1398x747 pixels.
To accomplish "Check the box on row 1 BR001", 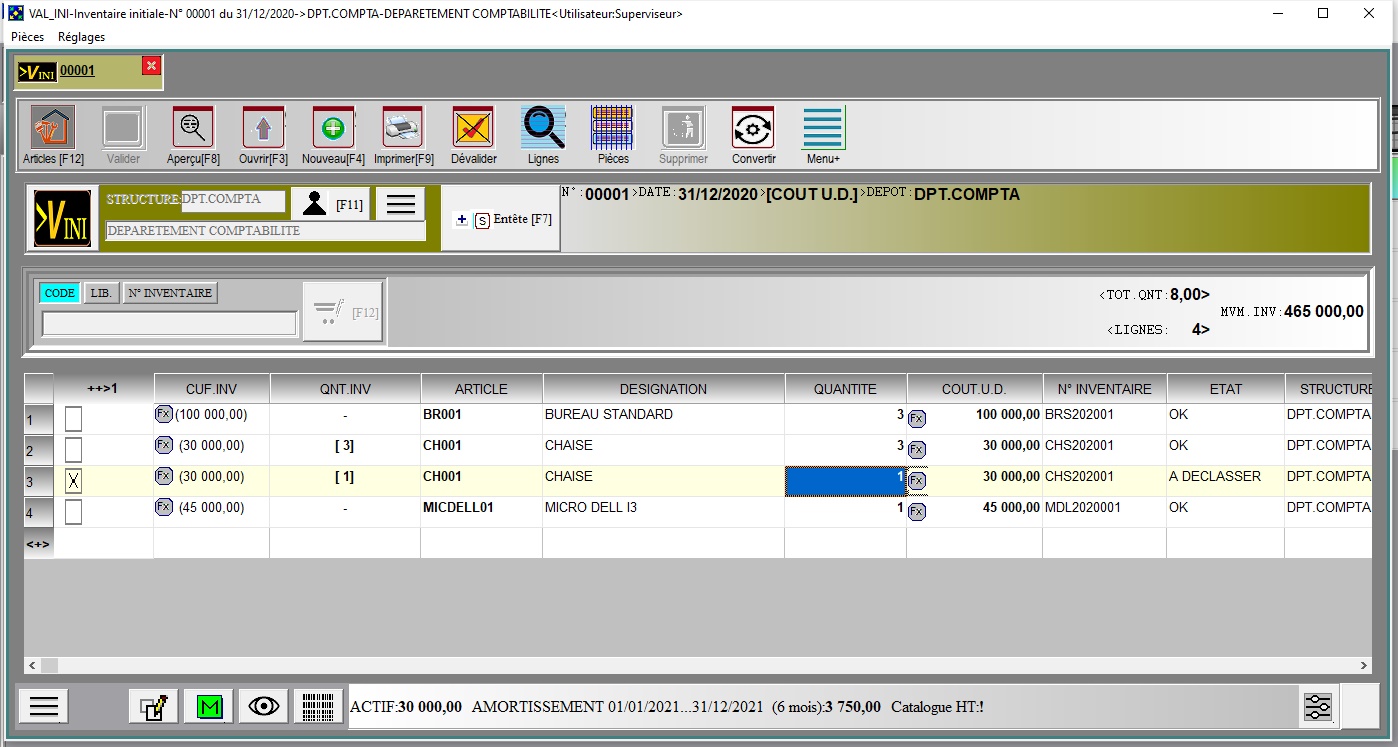I will pos(73,419).
